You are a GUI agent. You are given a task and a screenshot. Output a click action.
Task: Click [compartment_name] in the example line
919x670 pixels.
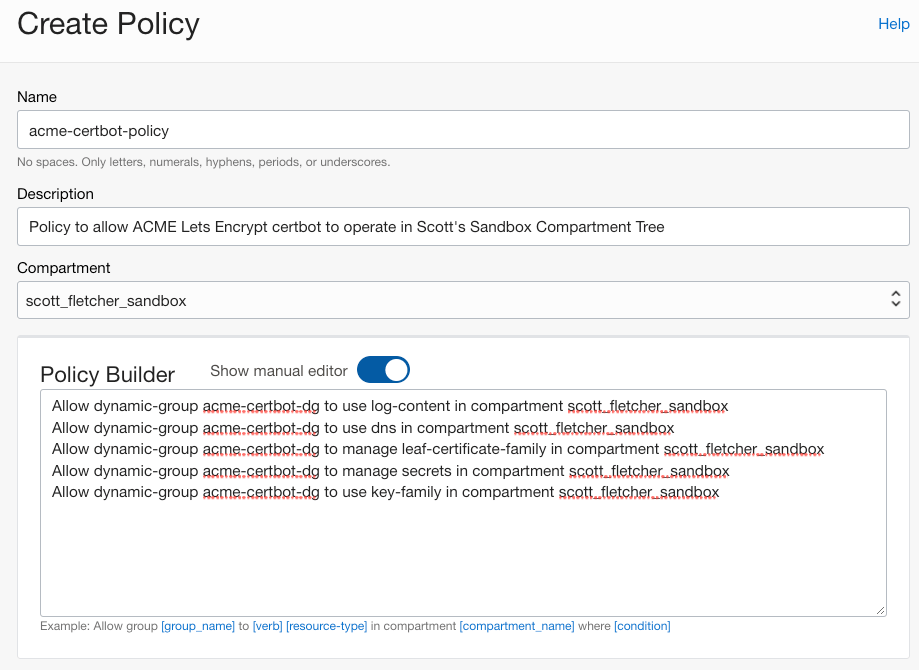(x=516, y=626)
